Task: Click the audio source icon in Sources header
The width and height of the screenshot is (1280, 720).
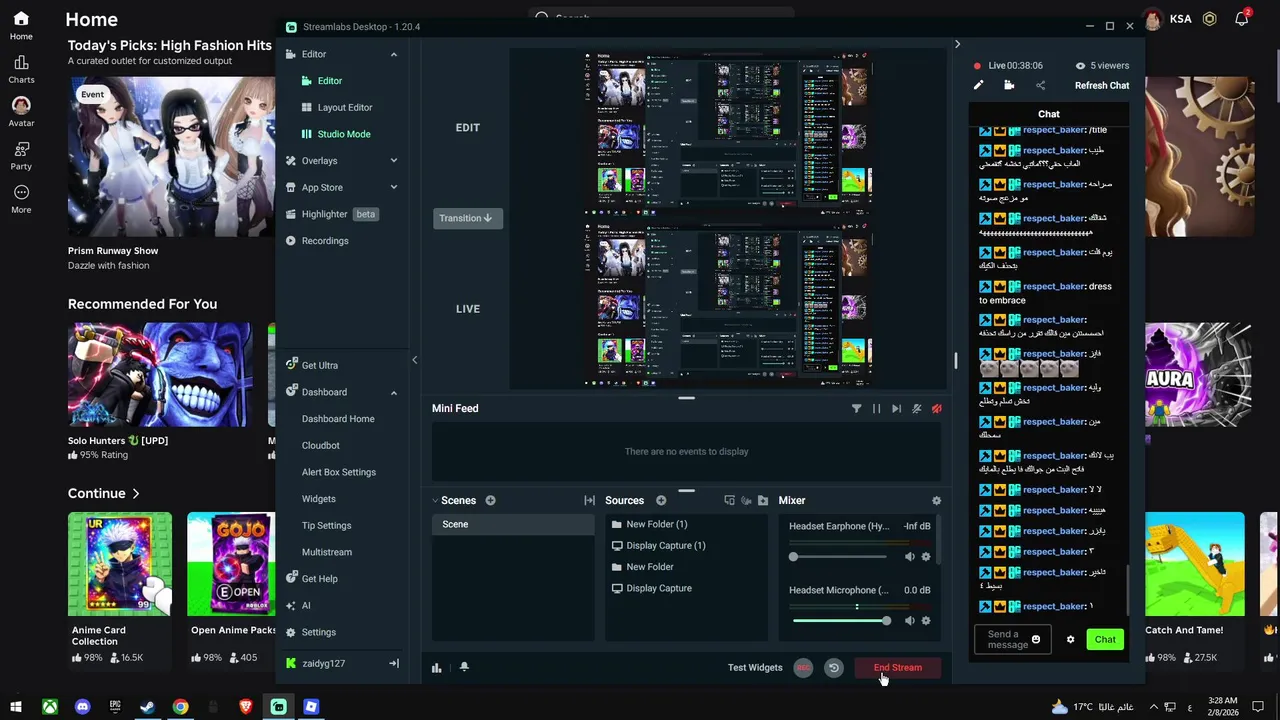Action: (746, 500)
